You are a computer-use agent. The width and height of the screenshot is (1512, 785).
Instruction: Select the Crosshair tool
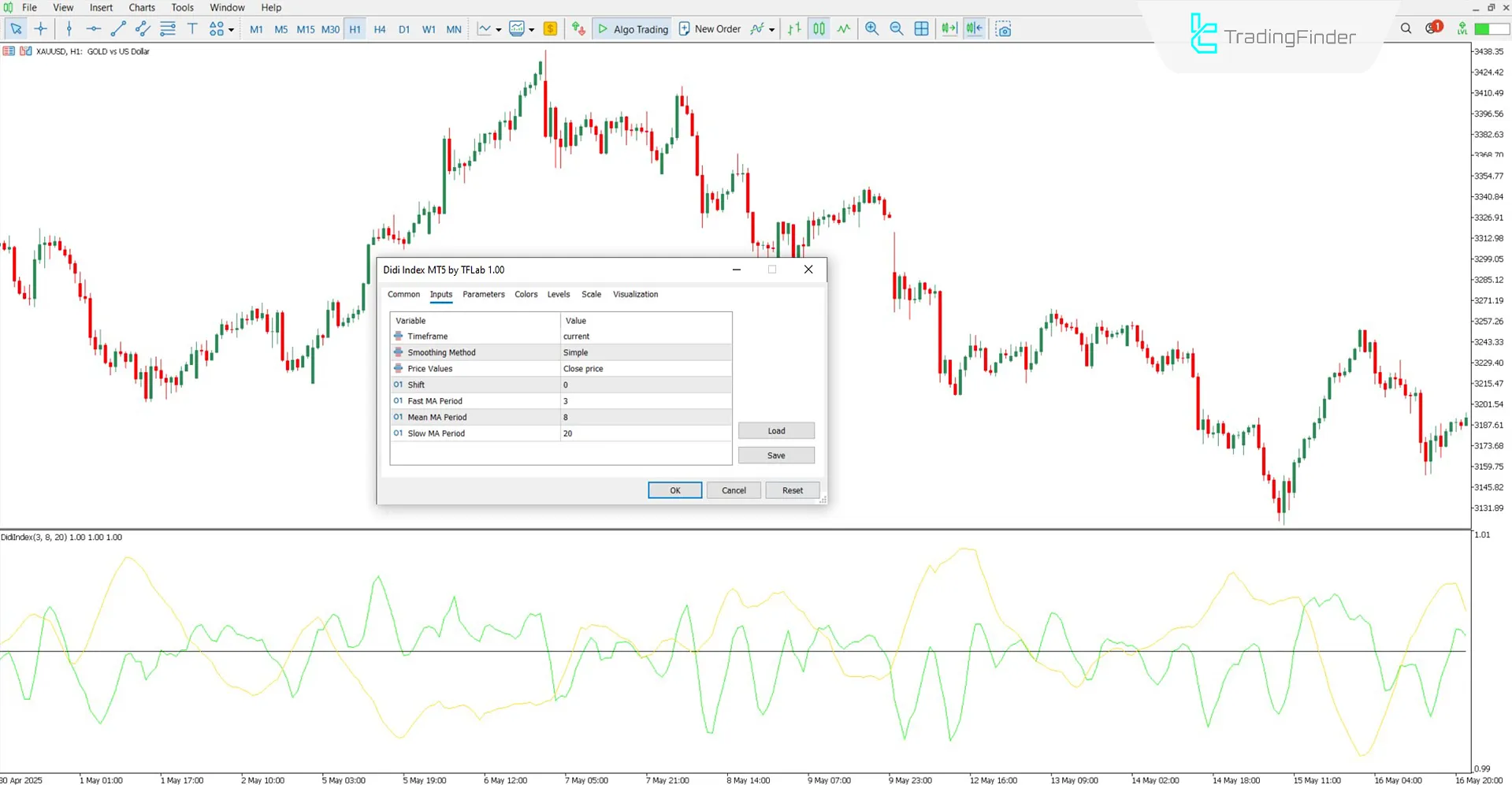tap(40, 28)
